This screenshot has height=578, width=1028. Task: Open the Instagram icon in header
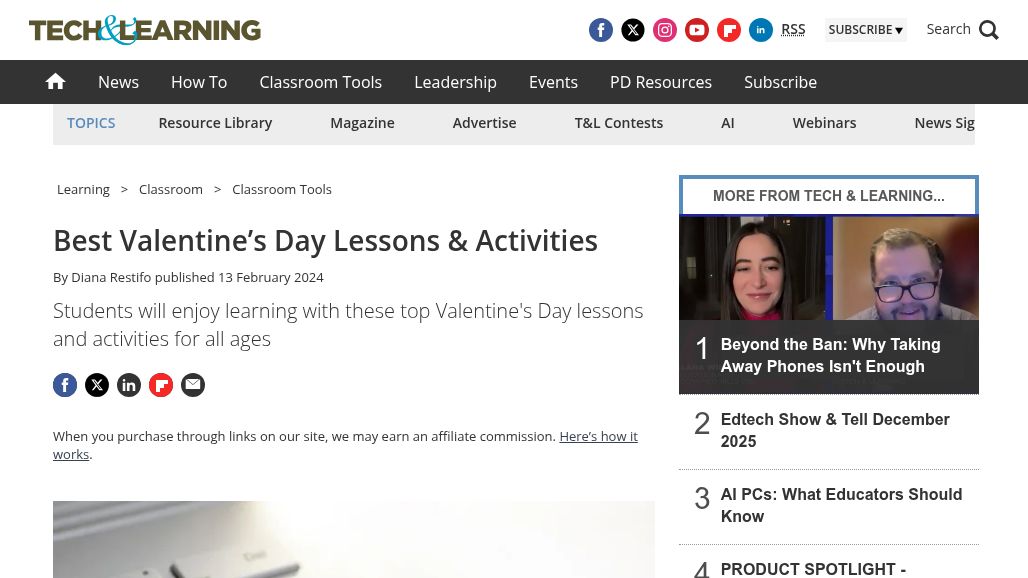pyautogui.click(x=665, y=30)
